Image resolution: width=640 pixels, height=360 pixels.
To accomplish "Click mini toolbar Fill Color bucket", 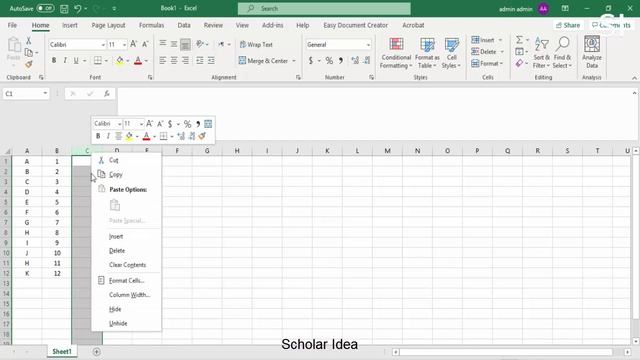I will click(129, 136).
